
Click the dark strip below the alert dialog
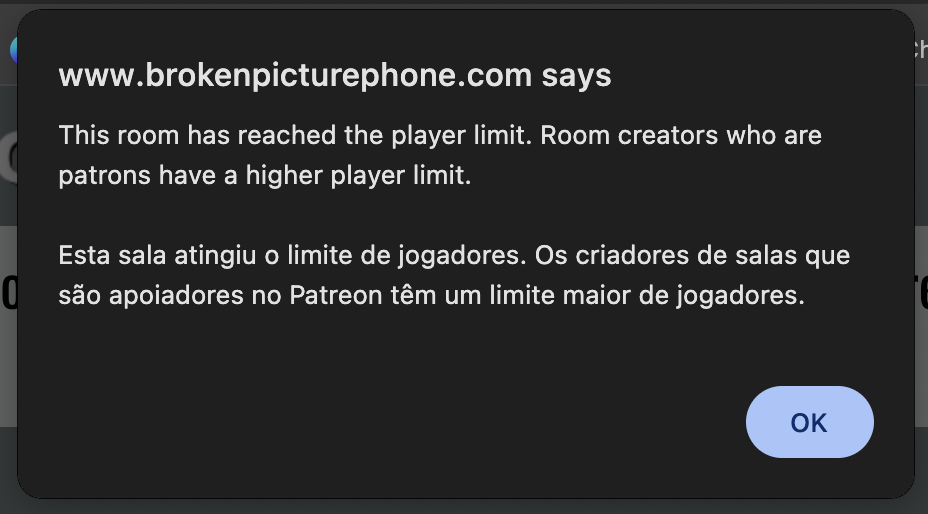(464, 507)
